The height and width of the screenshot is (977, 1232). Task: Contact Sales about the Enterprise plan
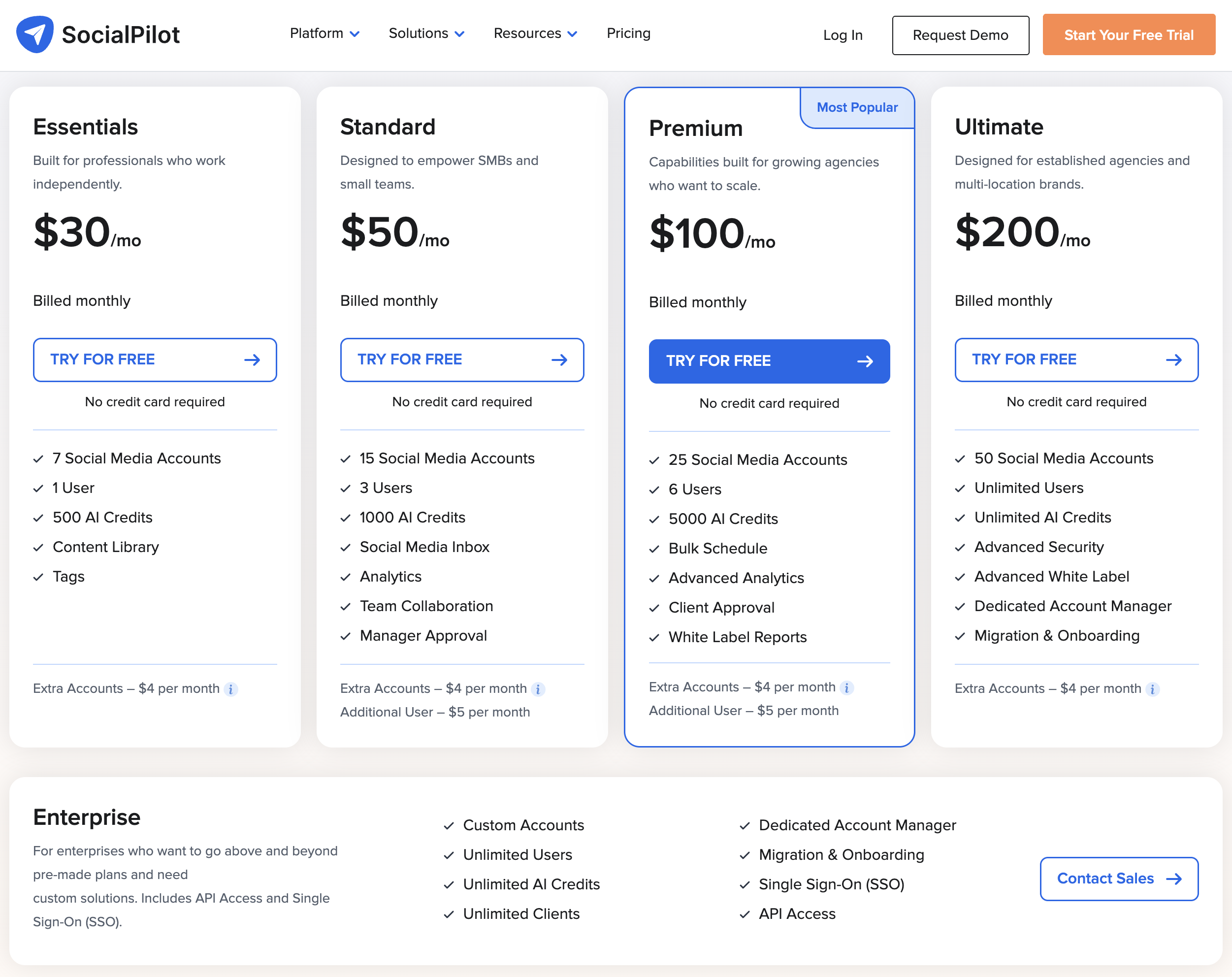click(x=1118, y=879)
